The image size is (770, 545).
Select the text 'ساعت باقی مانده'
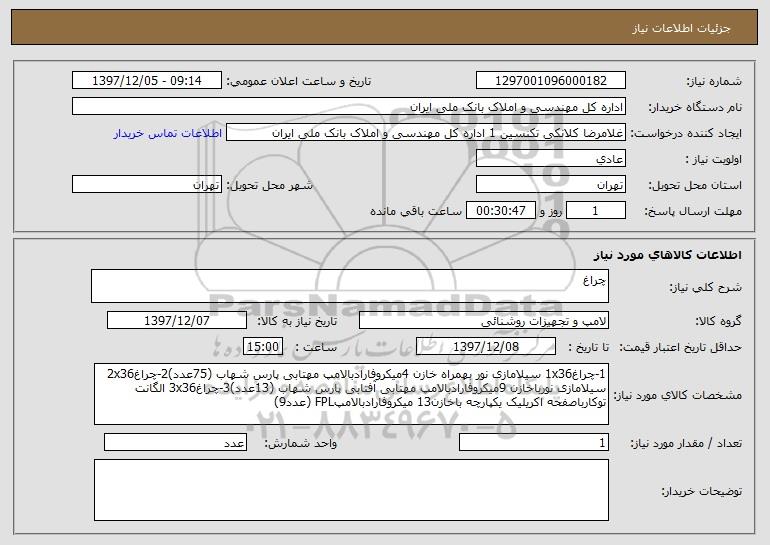coord(415,212)
